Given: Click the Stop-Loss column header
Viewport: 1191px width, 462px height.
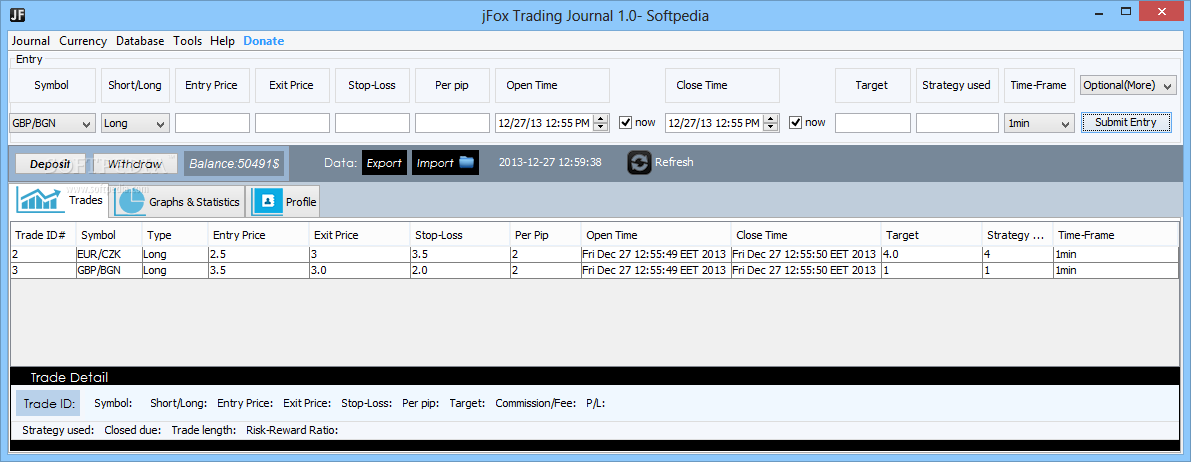Looking at the screenshot, I should [x=459, y=236].
